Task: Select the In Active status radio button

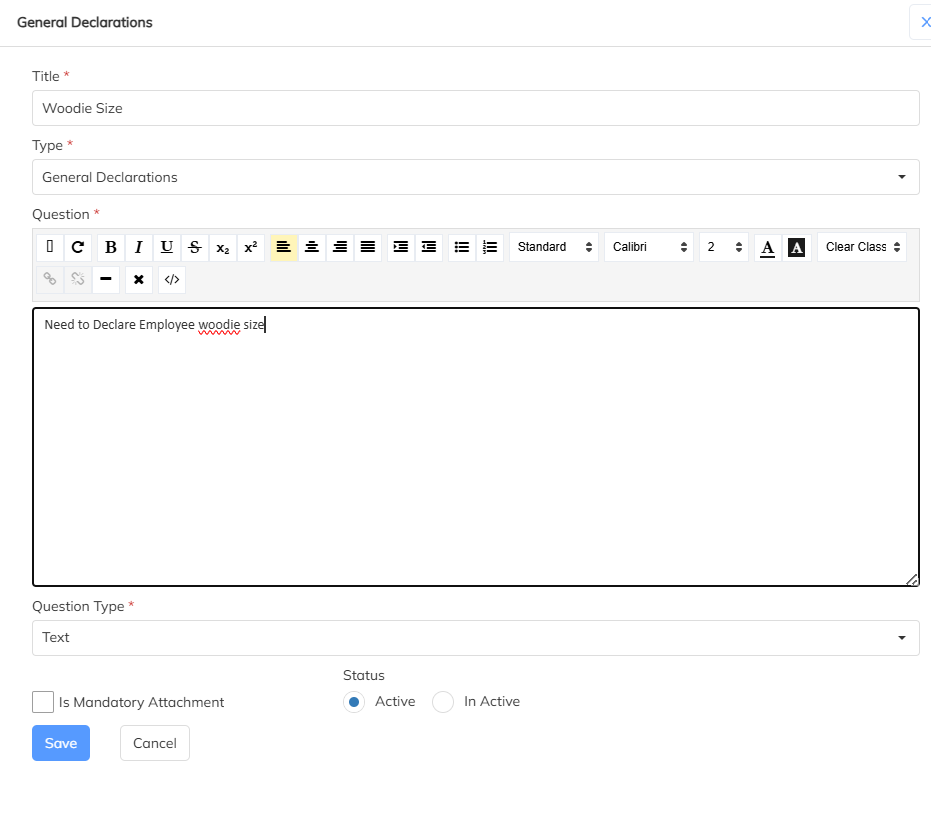Action: [443, 702]
